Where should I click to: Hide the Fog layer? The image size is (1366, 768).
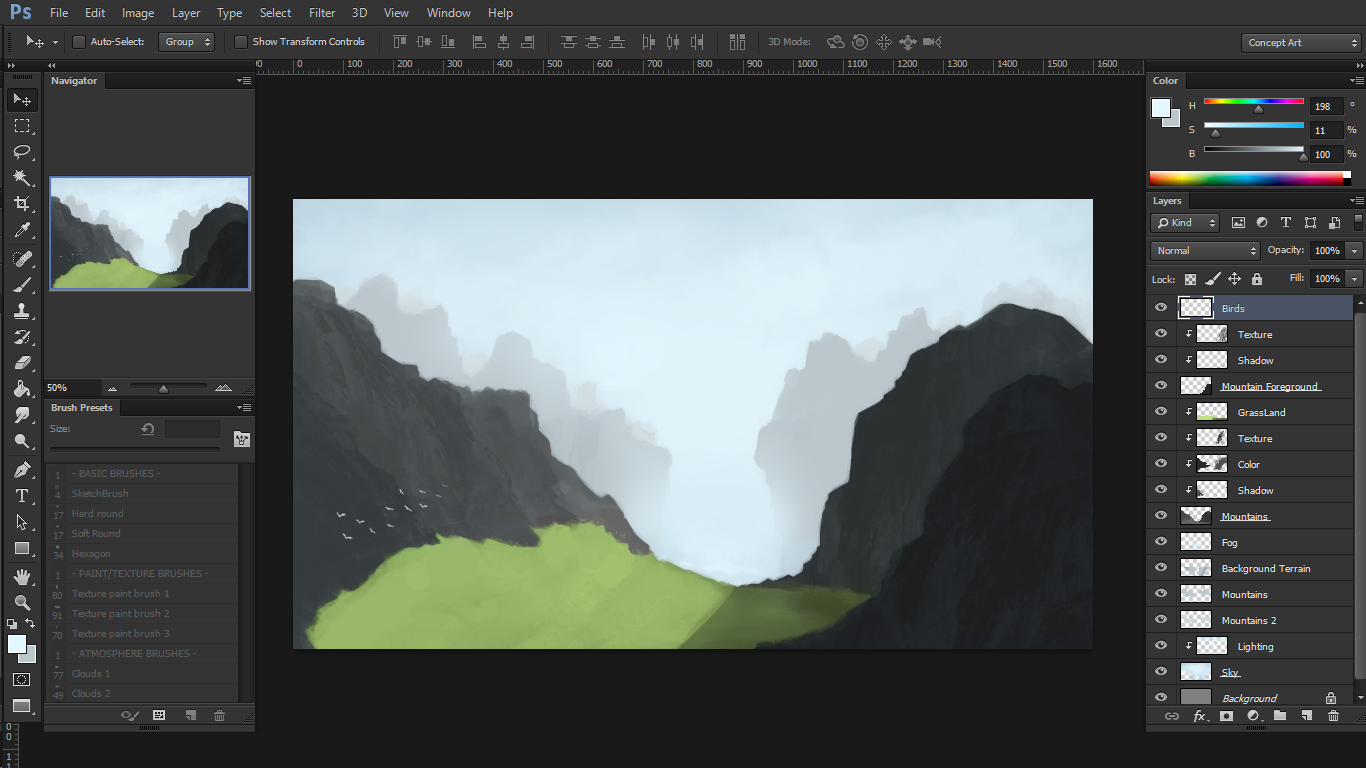(x=1161, y=542)
